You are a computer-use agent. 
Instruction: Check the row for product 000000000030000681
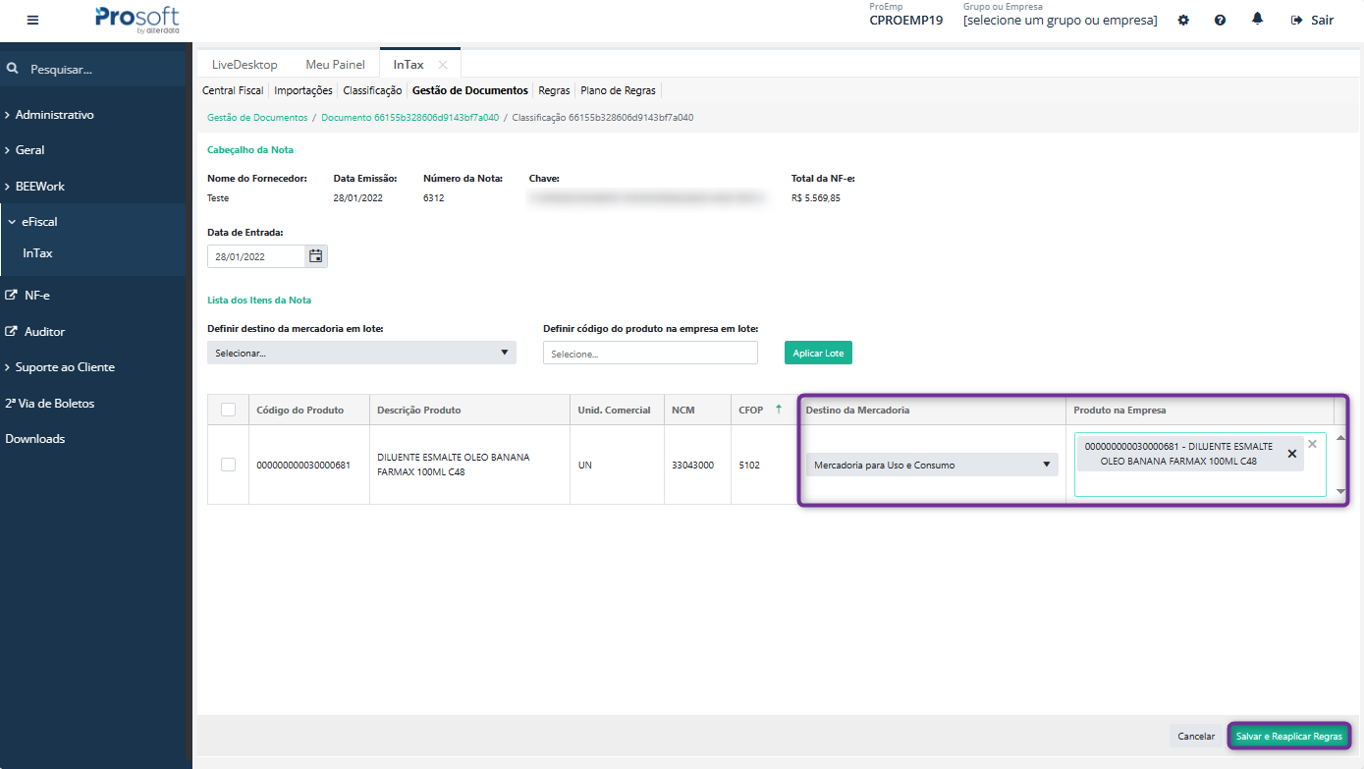228,465
